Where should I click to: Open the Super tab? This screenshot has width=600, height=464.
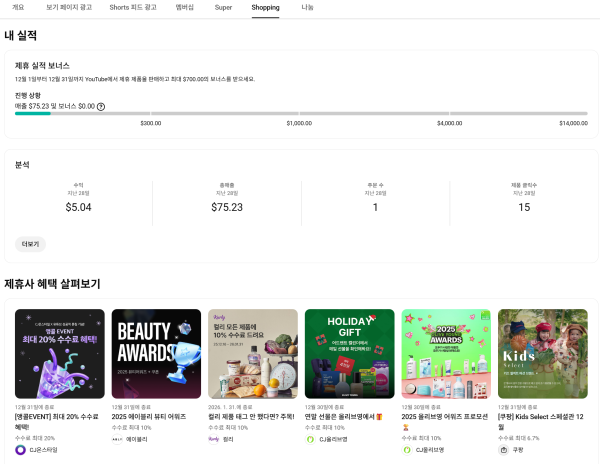(225, 7)
